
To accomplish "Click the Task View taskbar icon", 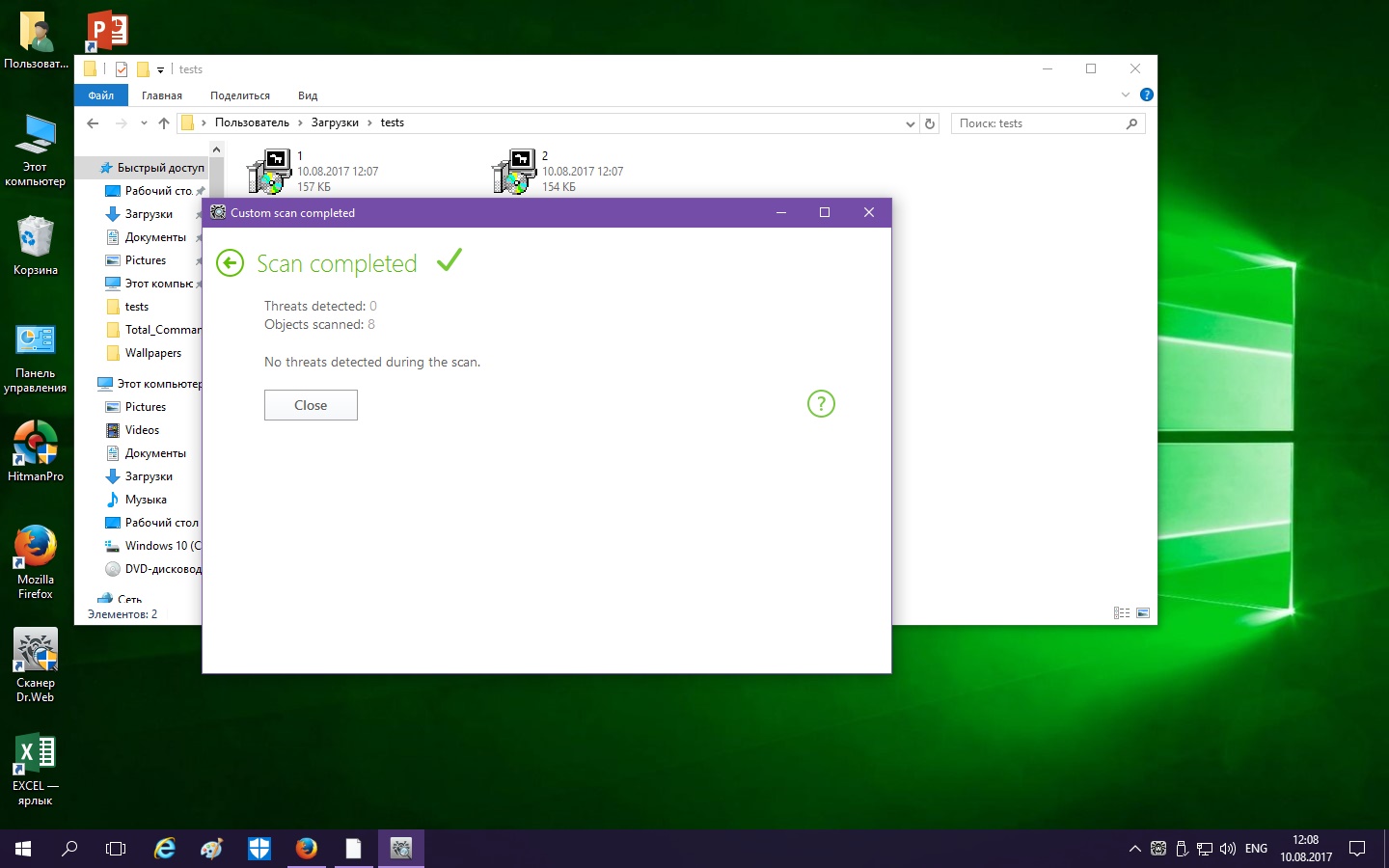I will pos(116,849).
